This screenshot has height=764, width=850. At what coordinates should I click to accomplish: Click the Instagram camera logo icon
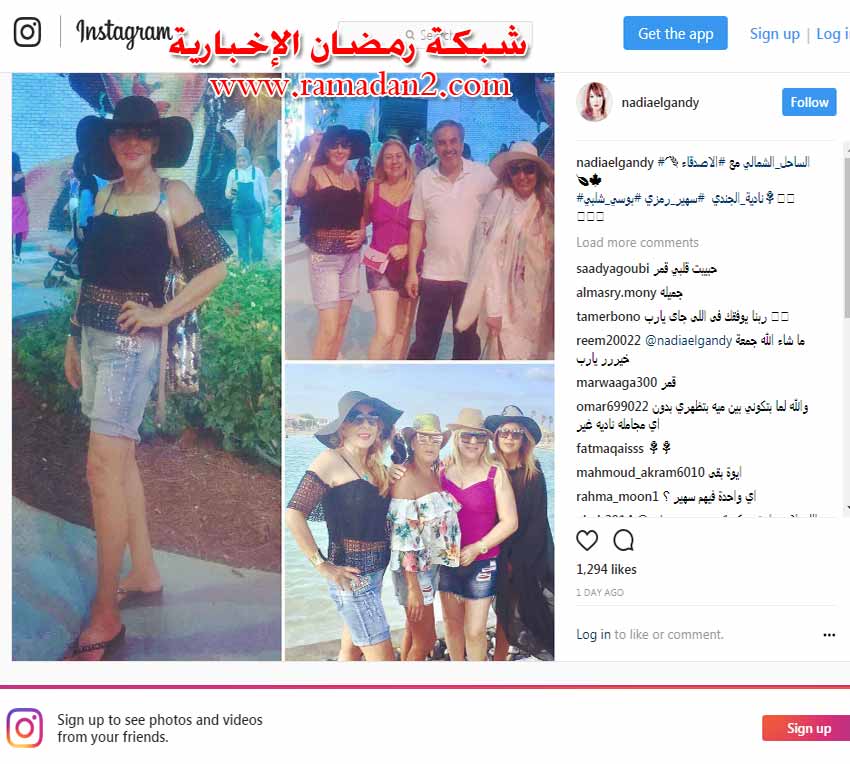coord(27,32)
